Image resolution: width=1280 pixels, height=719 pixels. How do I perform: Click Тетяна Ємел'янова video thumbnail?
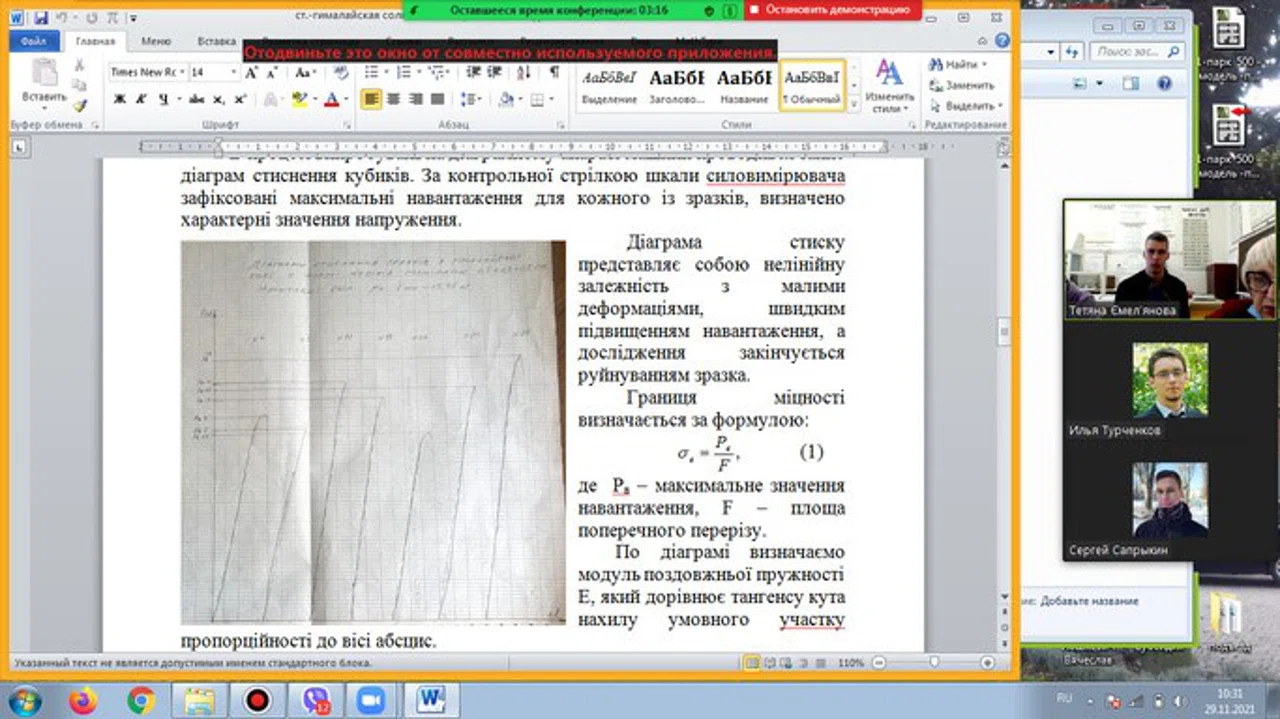[1169, 260]
